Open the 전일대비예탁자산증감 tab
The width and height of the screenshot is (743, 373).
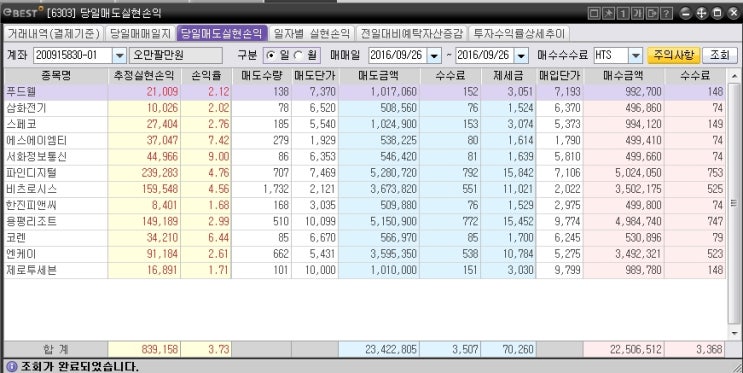411,33
